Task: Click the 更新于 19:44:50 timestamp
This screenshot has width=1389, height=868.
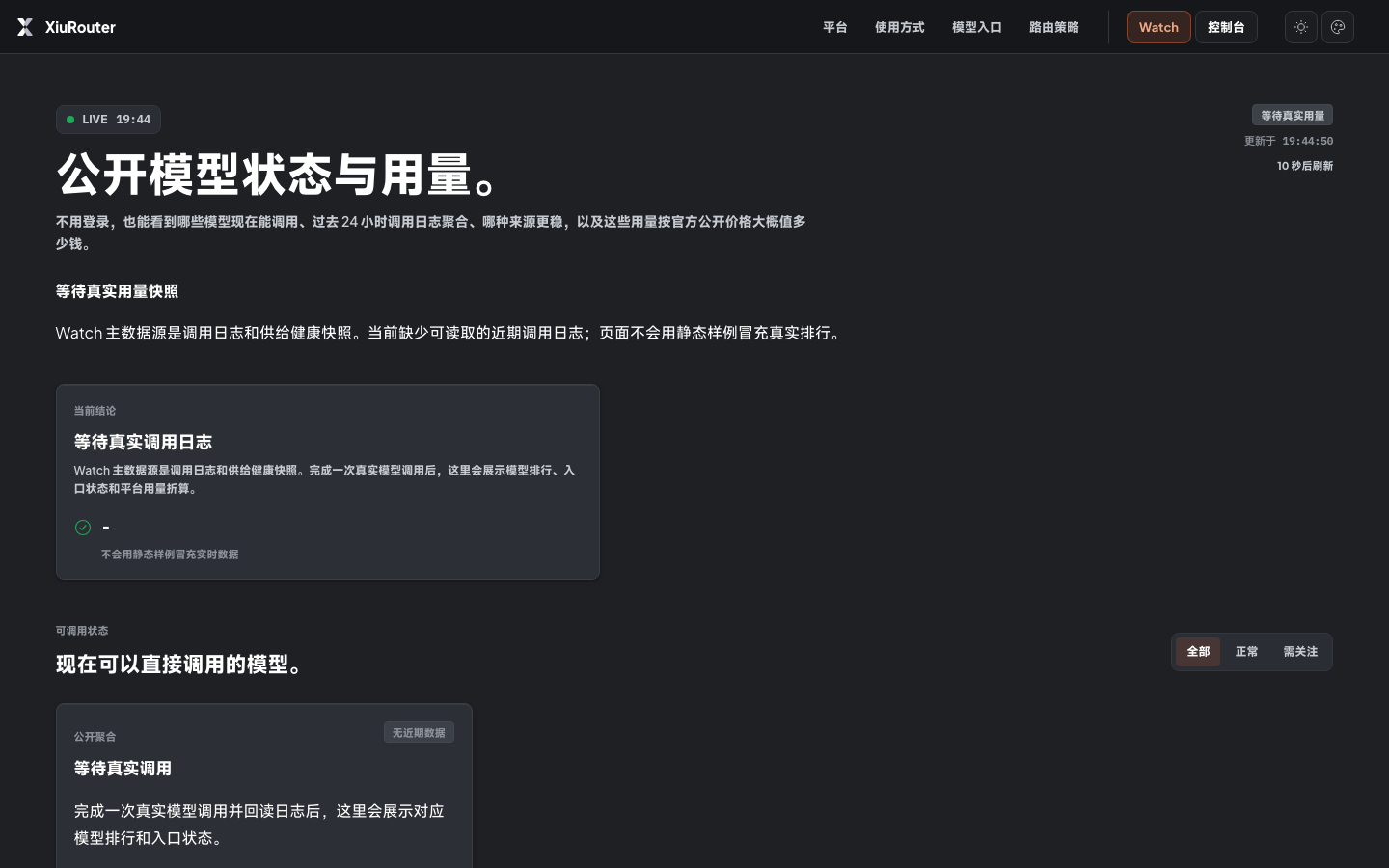Action: coord(1289,141)
